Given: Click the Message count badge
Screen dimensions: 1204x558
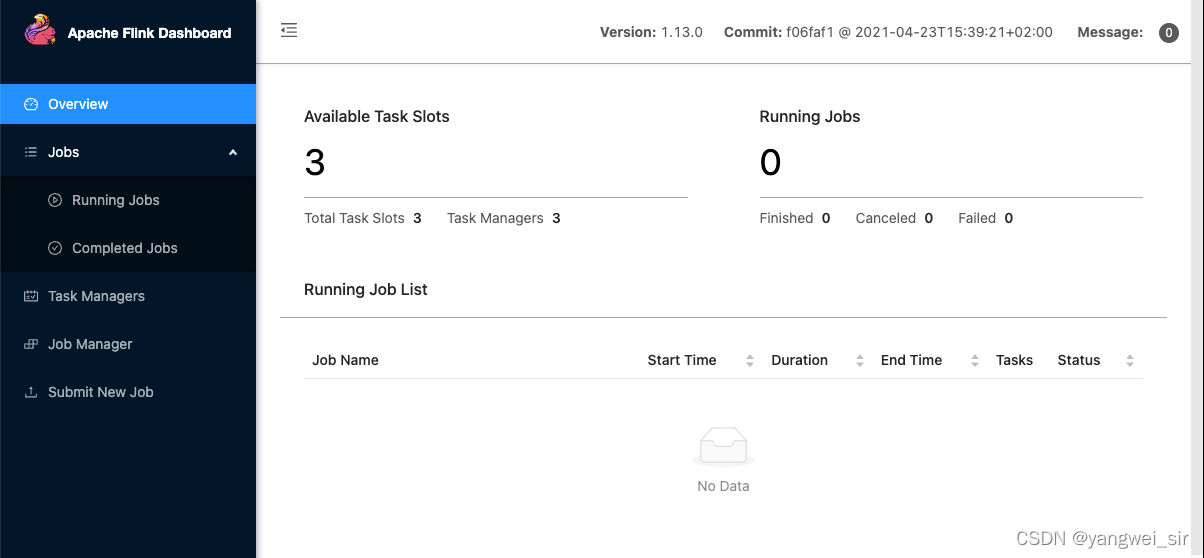Looking at the screenshot, I should [1168, 33].
